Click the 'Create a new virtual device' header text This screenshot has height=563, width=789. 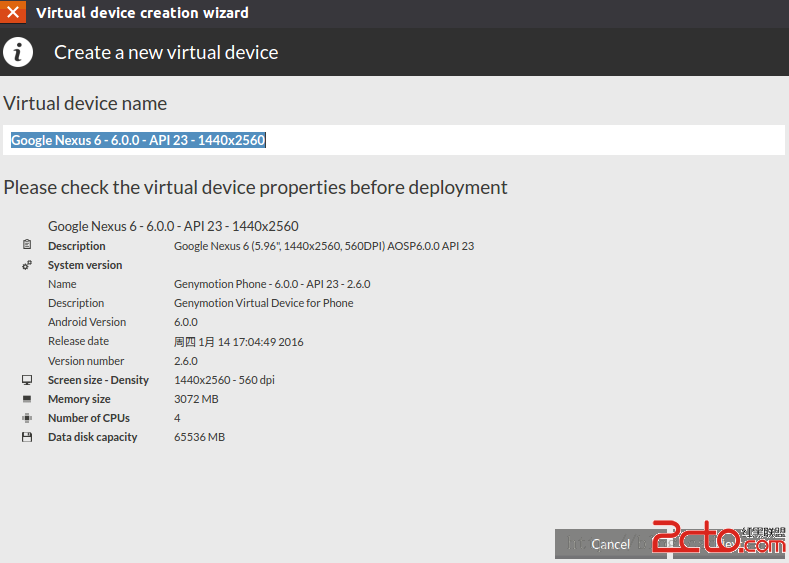[166, 52]
